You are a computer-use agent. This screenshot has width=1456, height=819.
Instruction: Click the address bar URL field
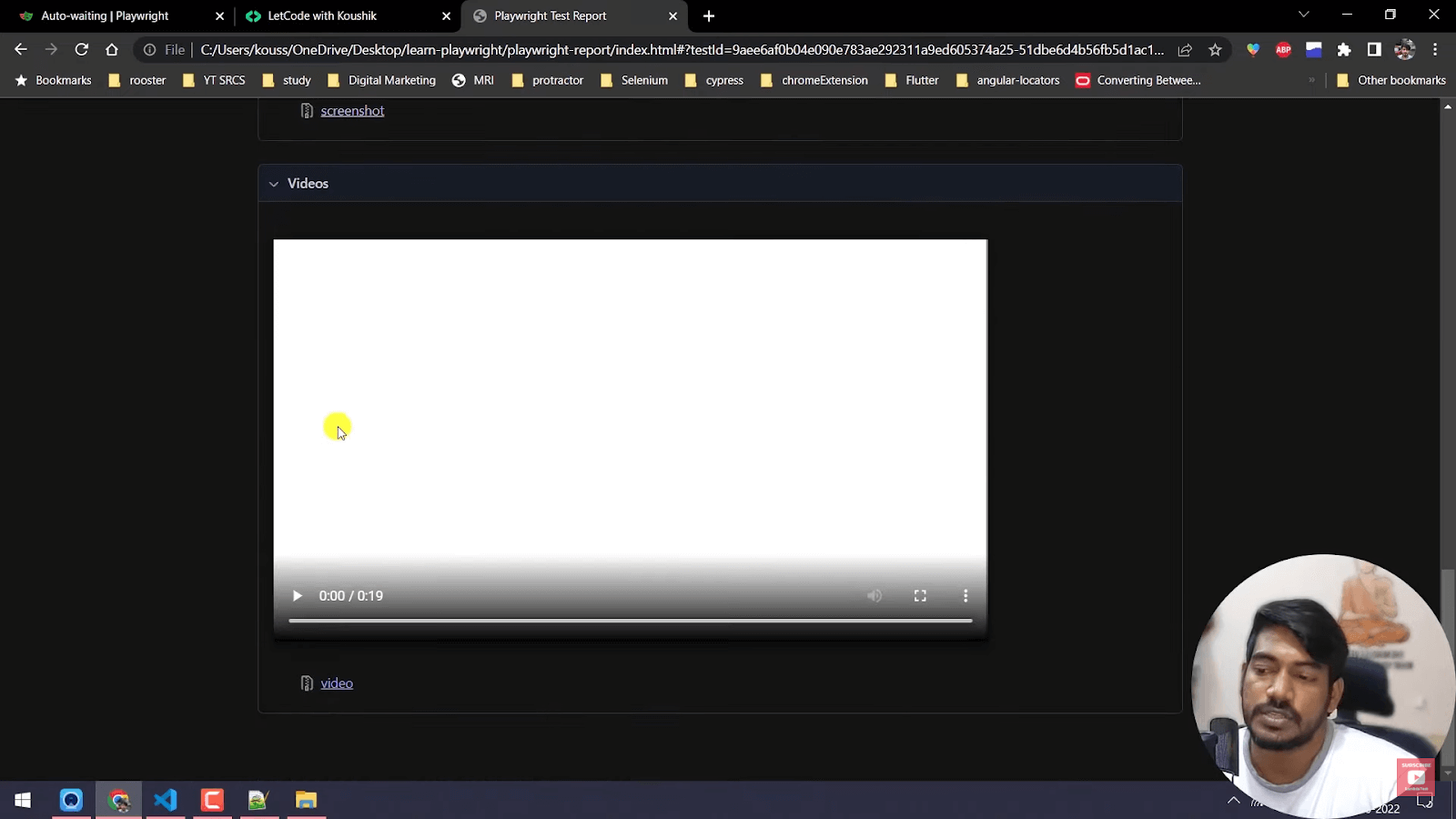[x=682, y=50]
